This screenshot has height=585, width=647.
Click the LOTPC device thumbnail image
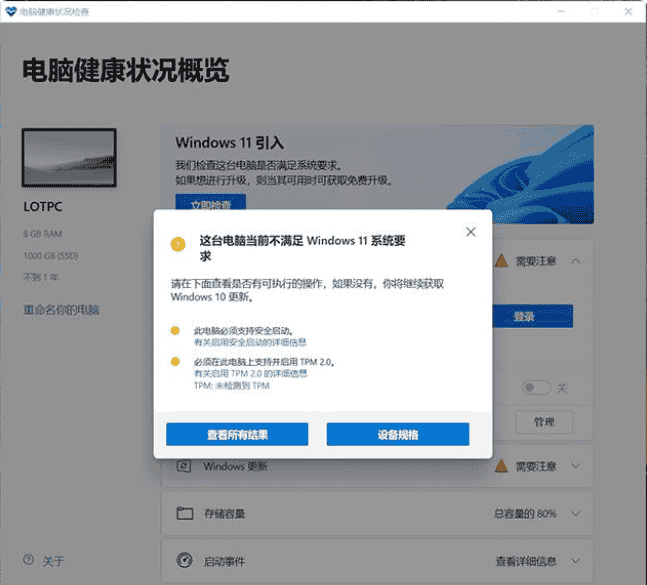coord(69,158)
